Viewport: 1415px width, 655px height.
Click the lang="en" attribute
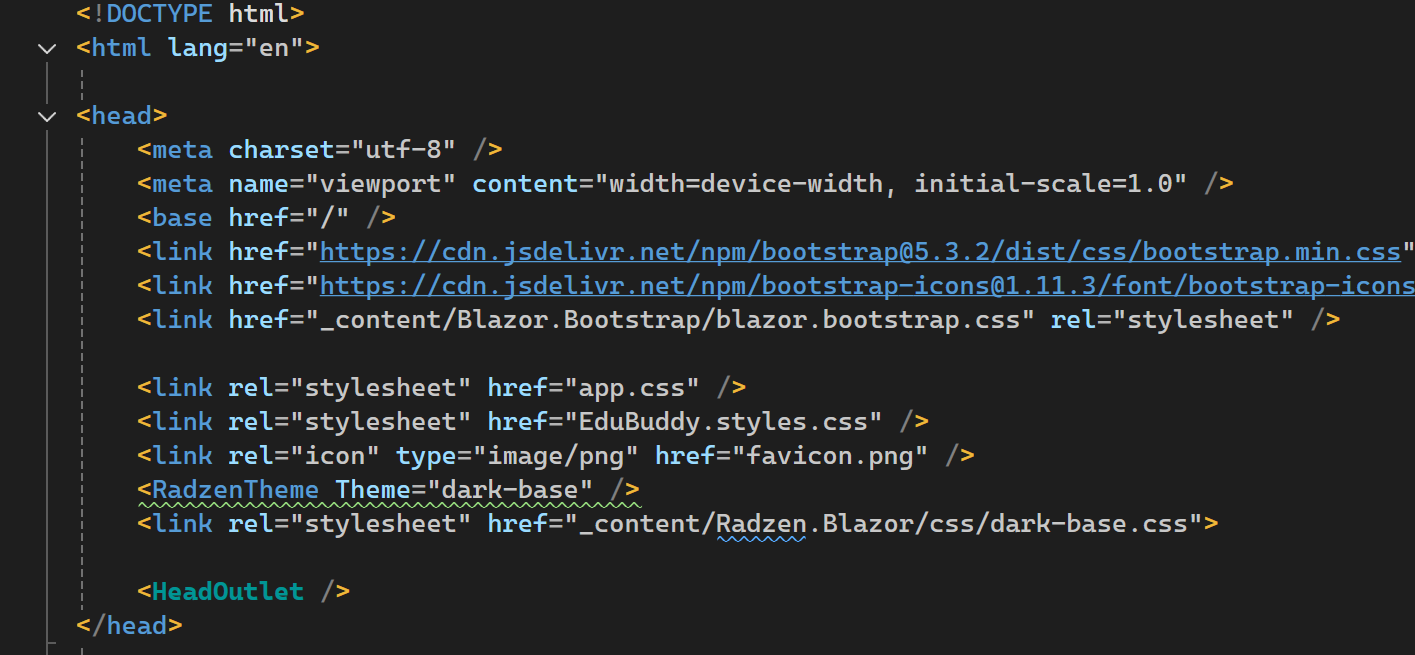tap(236, 48)
